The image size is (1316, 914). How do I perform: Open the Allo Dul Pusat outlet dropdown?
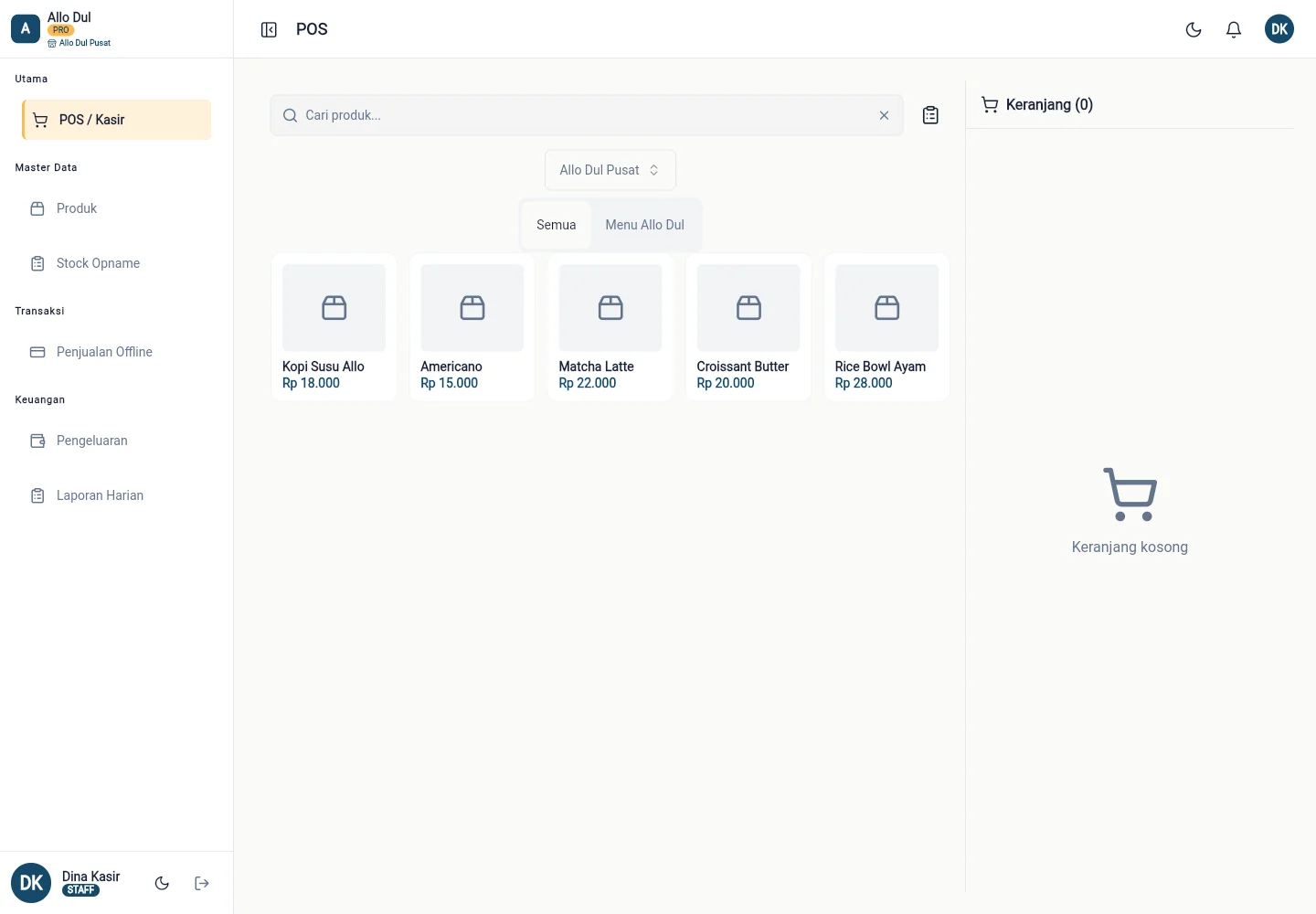click(x=610, y=170)
